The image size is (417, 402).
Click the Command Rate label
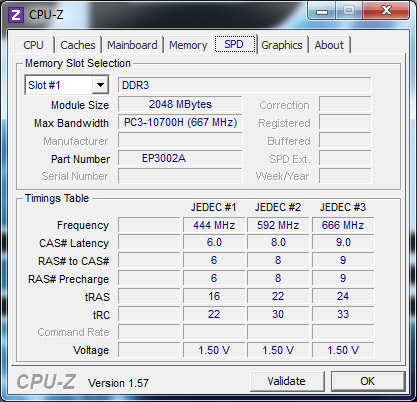click(73, 332)
